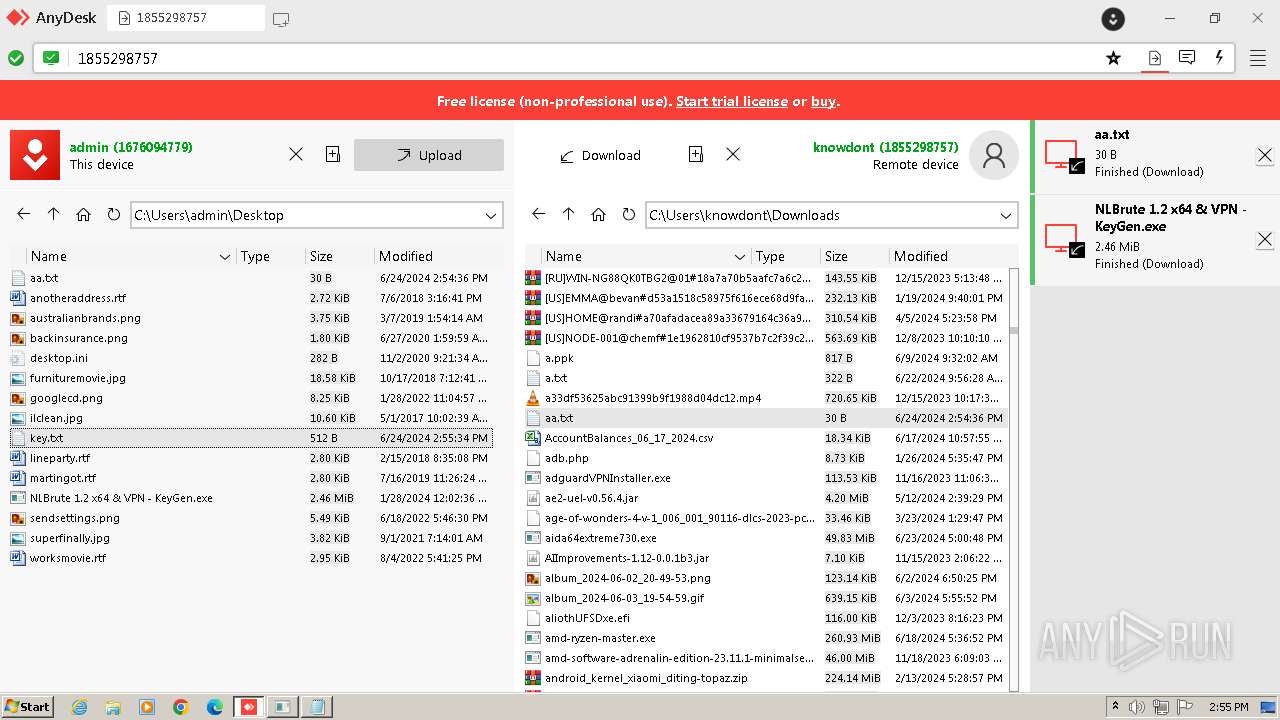Open the buy license link
1280x720 pixels.
point(823,101)
